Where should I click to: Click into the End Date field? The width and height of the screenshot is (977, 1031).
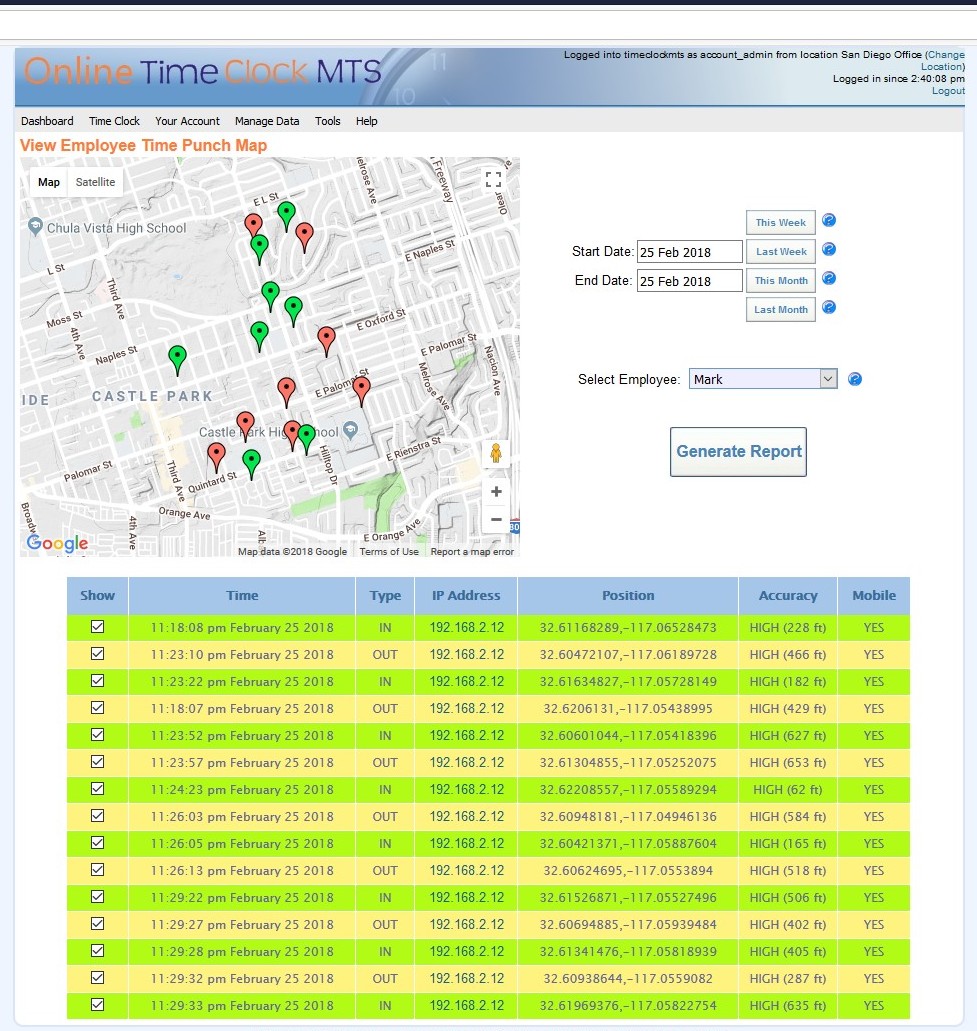[x=690, y=281]
